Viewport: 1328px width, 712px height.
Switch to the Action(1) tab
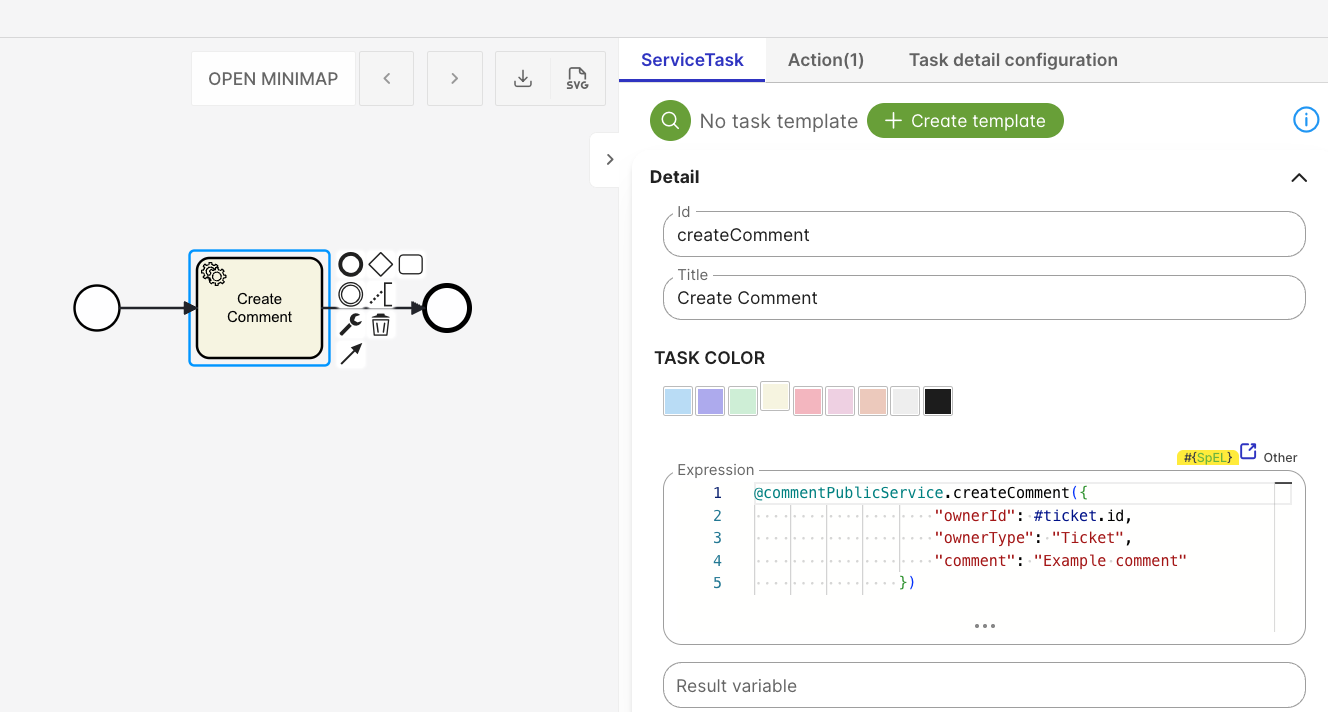click(x=825, y=60)
